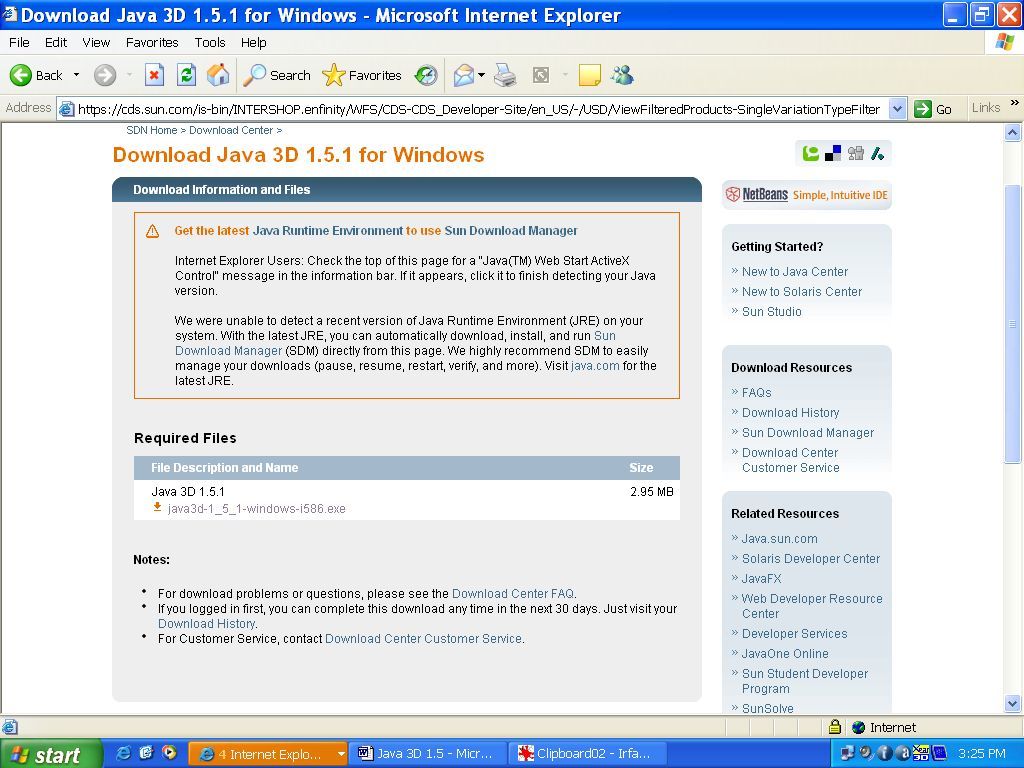Image resolution: width=1024 pixels, height=768 pixels.
Task: Click the green bookmark icon beside page title
Action: click(x=810, y=153)
